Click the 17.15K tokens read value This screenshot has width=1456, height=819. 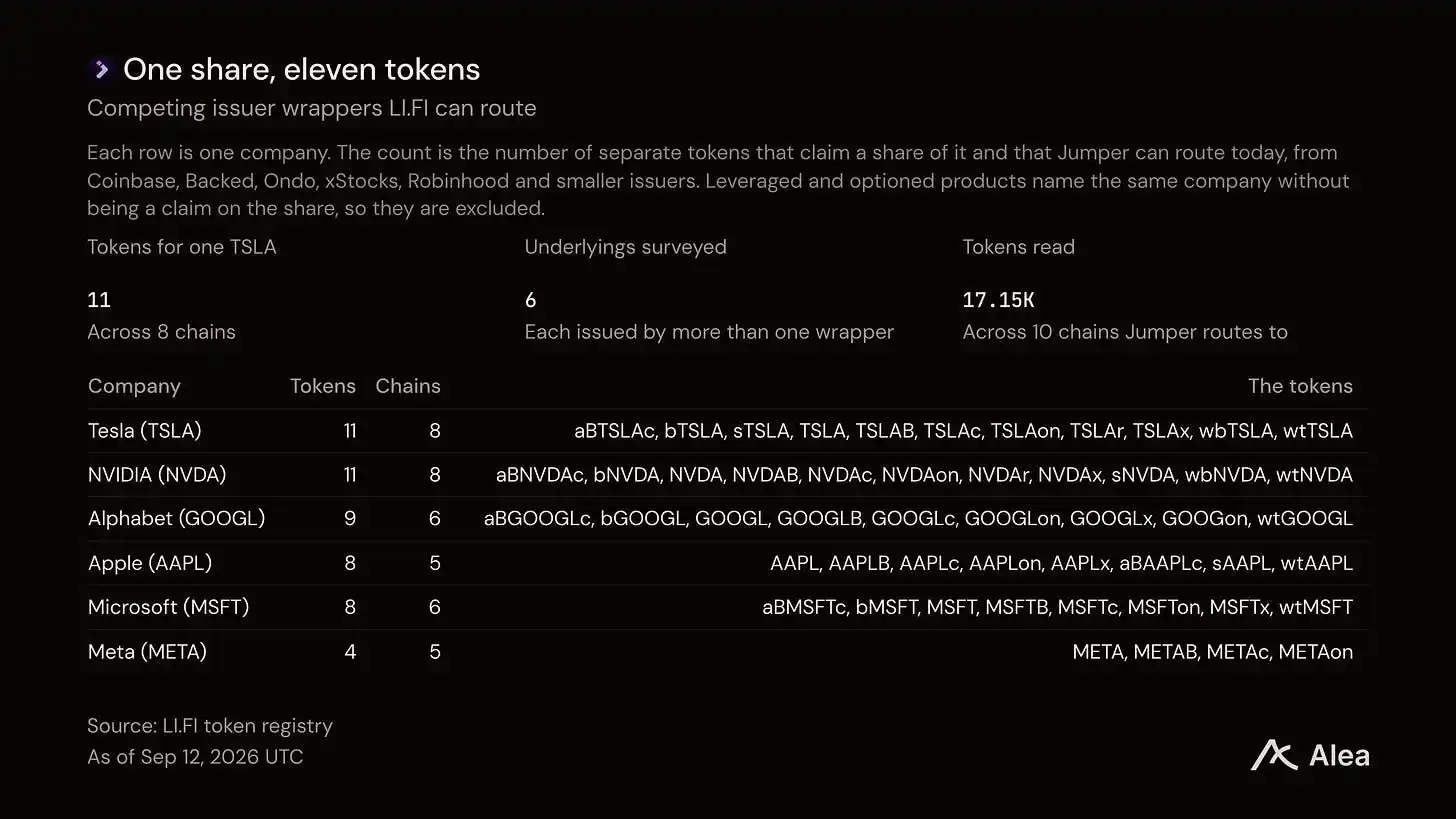(x=998, y=300)
